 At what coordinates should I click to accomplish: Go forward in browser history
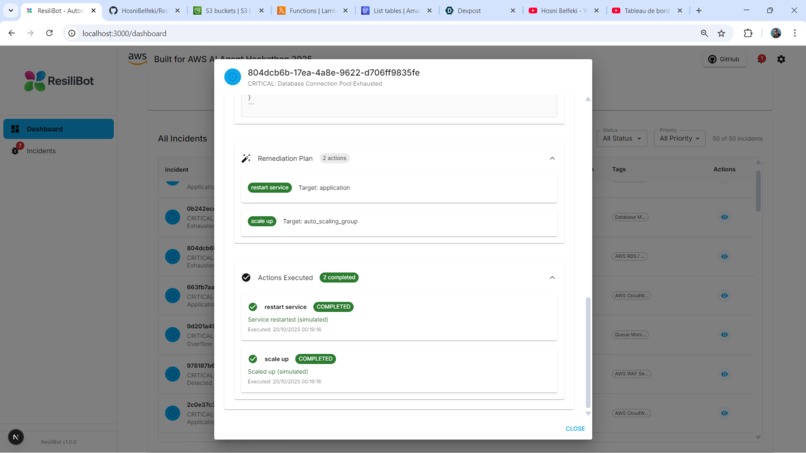(x=30, y=33)
